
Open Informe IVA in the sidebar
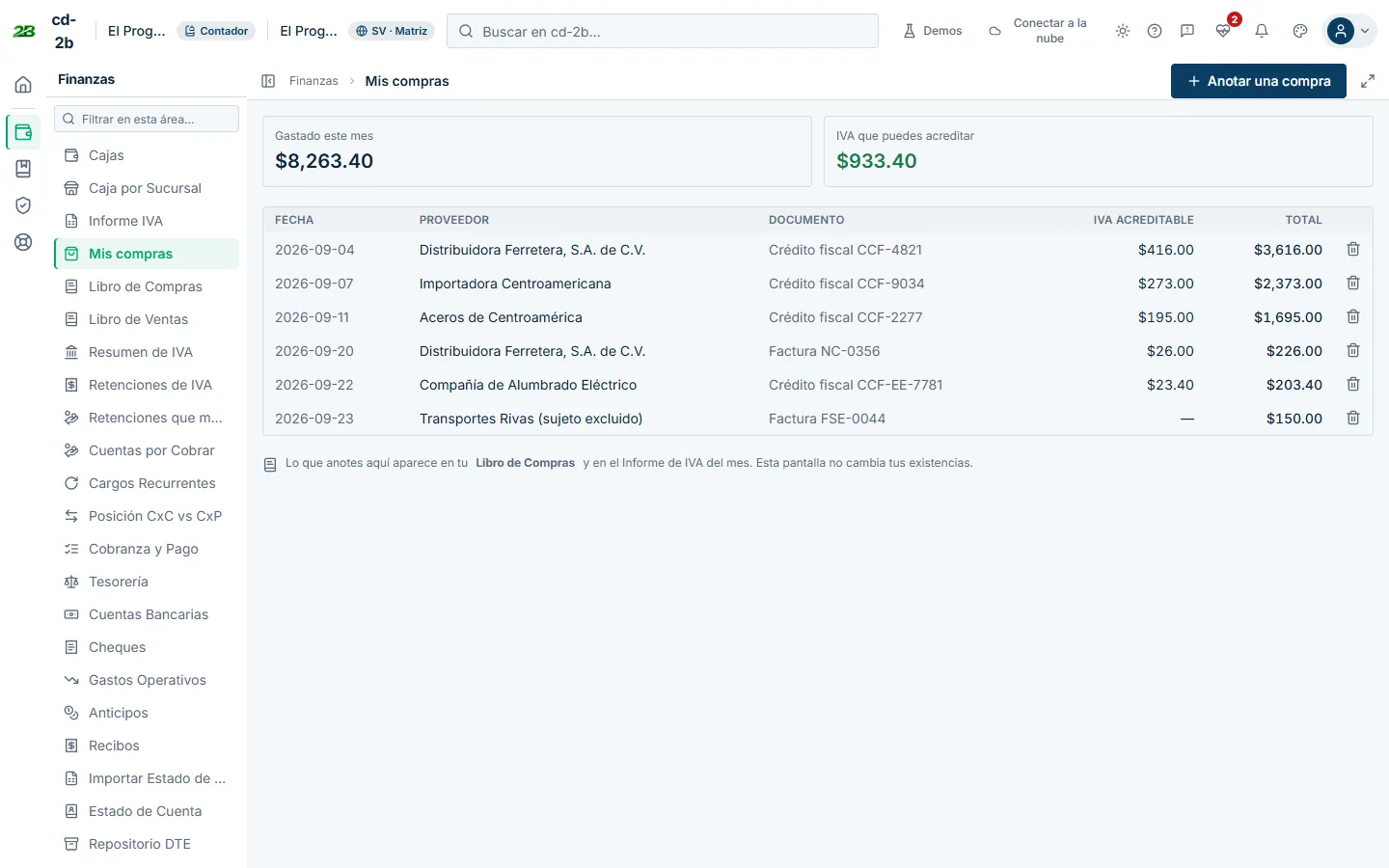click(147, 221)
